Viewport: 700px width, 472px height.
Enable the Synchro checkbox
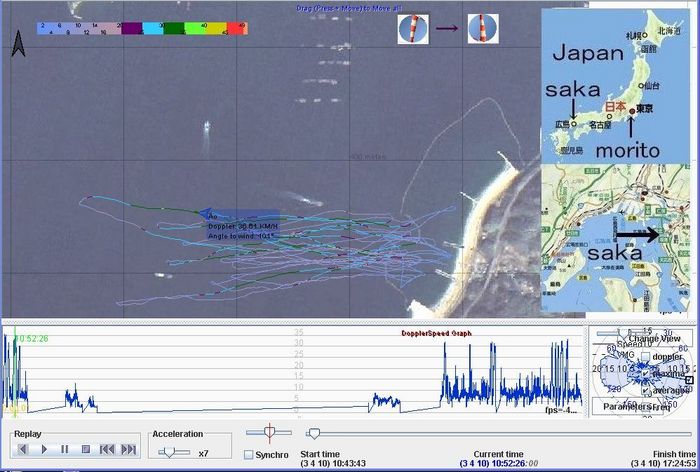click(x=249, y=455)
